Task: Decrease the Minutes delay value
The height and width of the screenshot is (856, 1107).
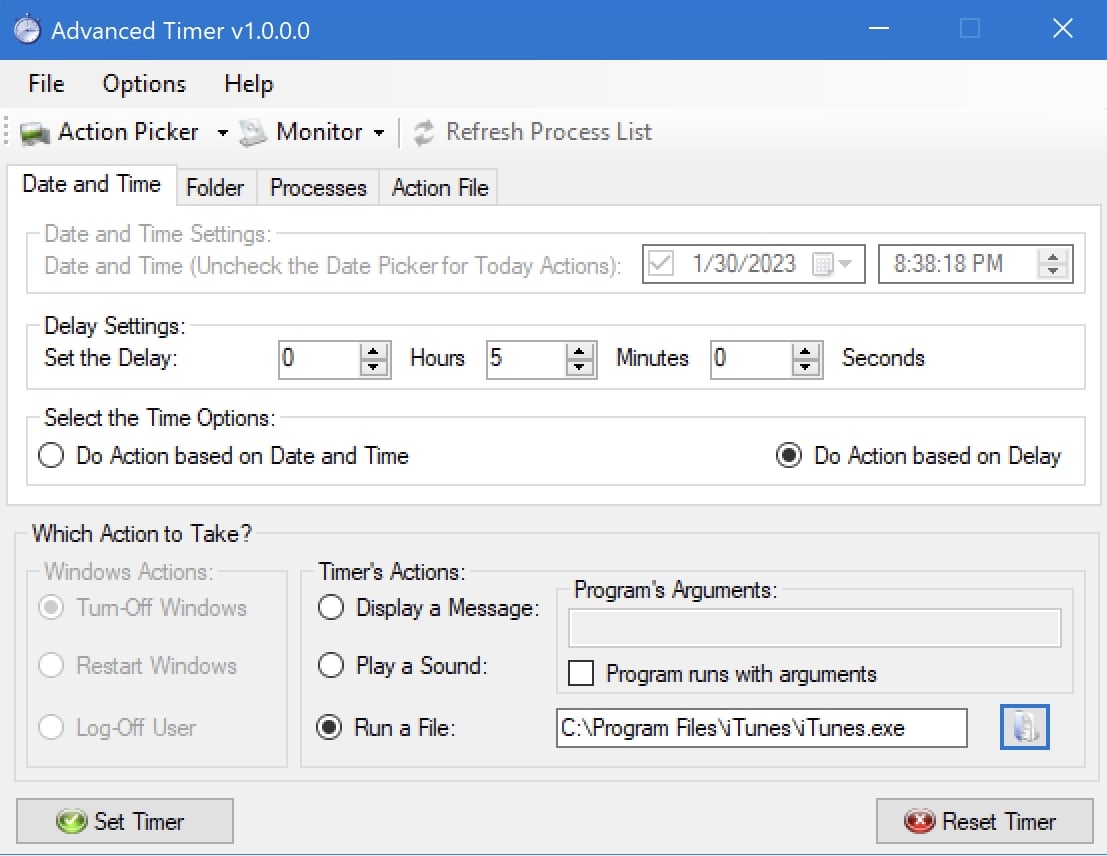Action: click(x=580, y=367)
